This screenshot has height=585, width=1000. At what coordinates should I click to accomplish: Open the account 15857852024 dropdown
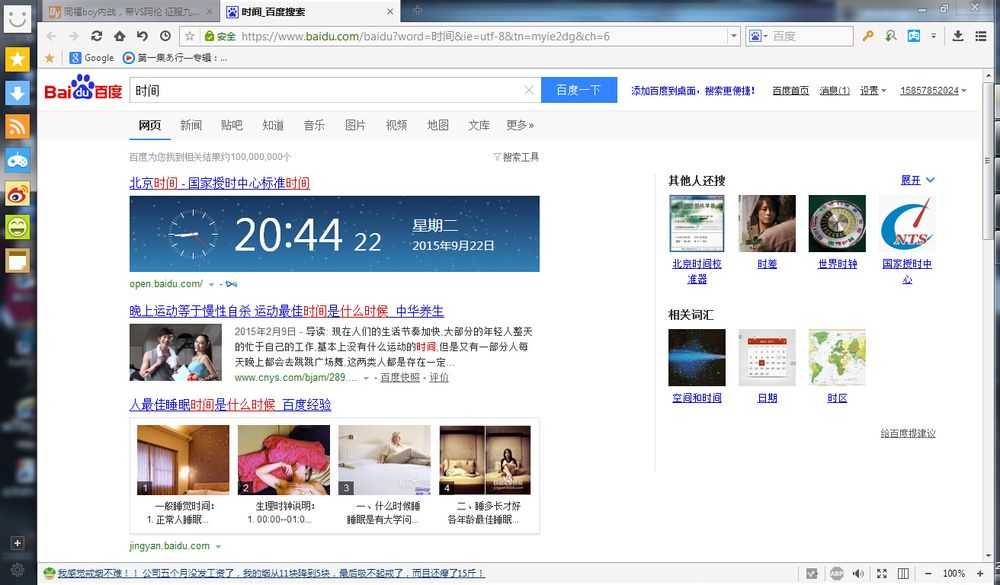click(x=933, y=91)
